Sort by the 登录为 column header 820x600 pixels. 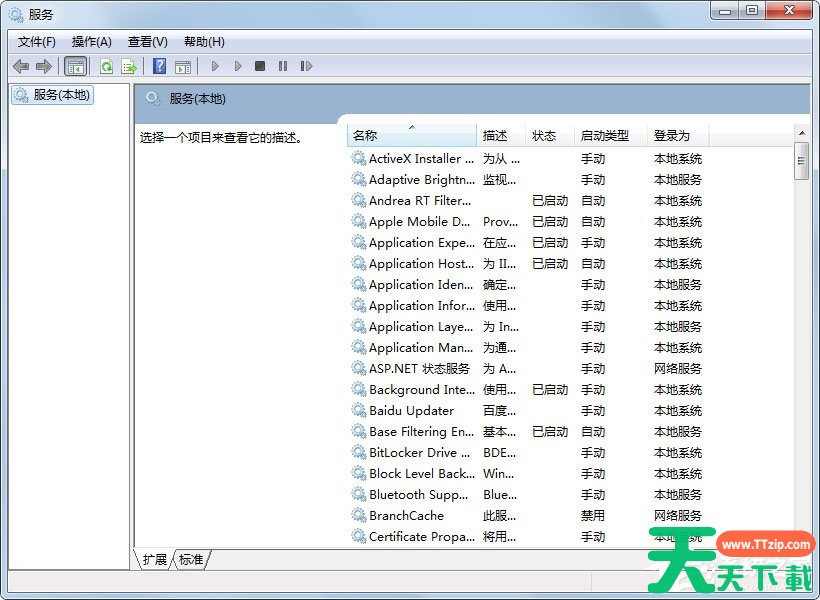(678, 135)
